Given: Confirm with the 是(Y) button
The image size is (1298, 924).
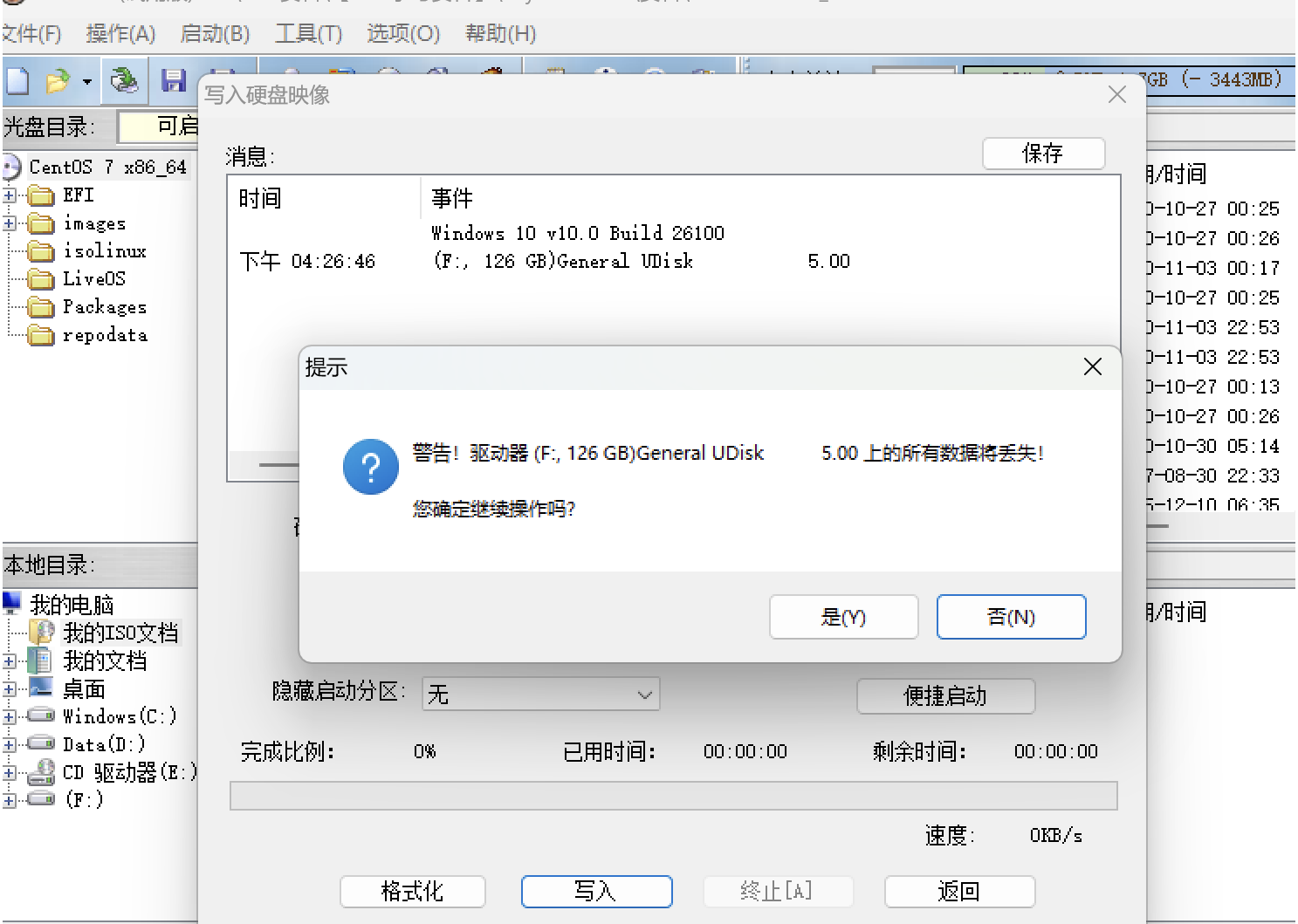Looking at the screenshot, I should click(x=843, y=617).
